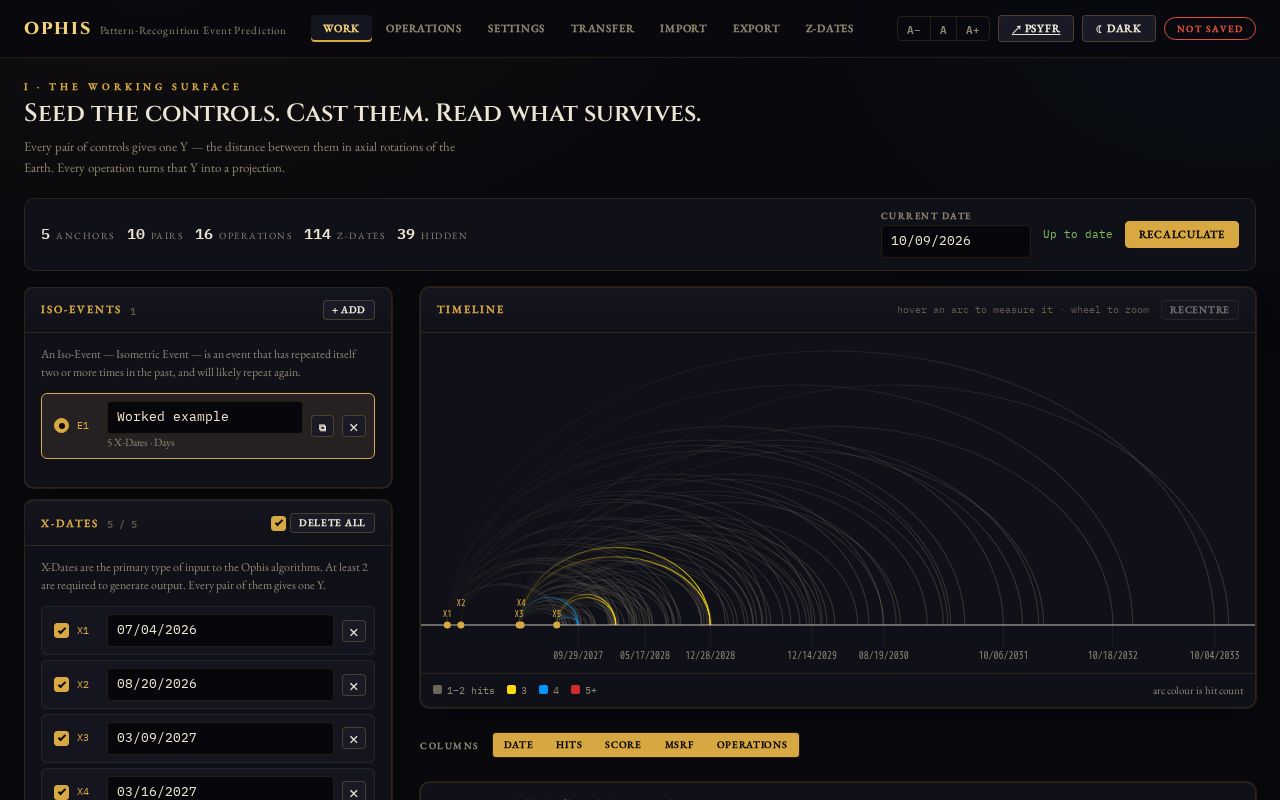This screenshot has width=1280, height=800.
Task: Toggle the X3 date checkbox
Action: (x=61, y=738)
